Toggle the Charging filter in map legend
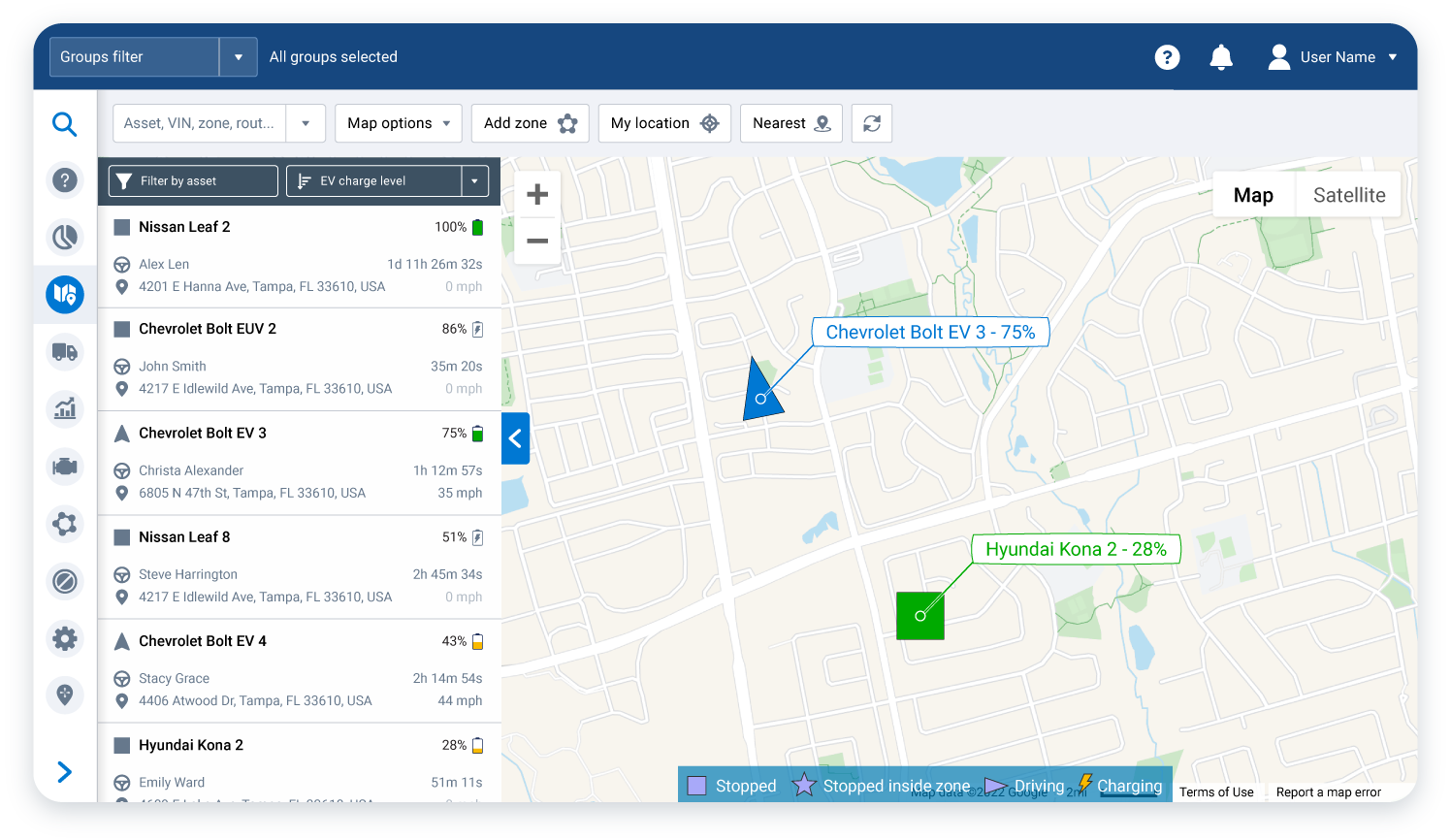 tap(1129, 786)
